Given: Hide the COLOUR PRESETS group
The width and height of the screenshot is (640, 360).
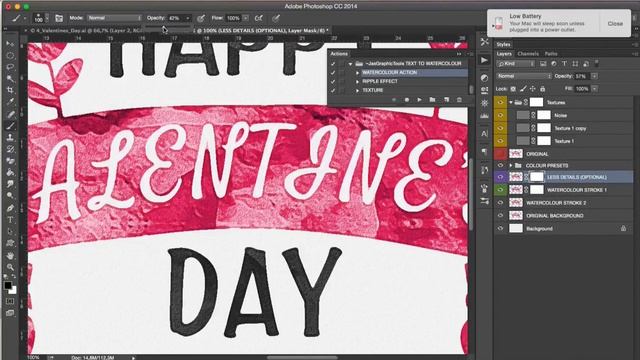Looking at the screenshot, I should click(x=500, y=165).
